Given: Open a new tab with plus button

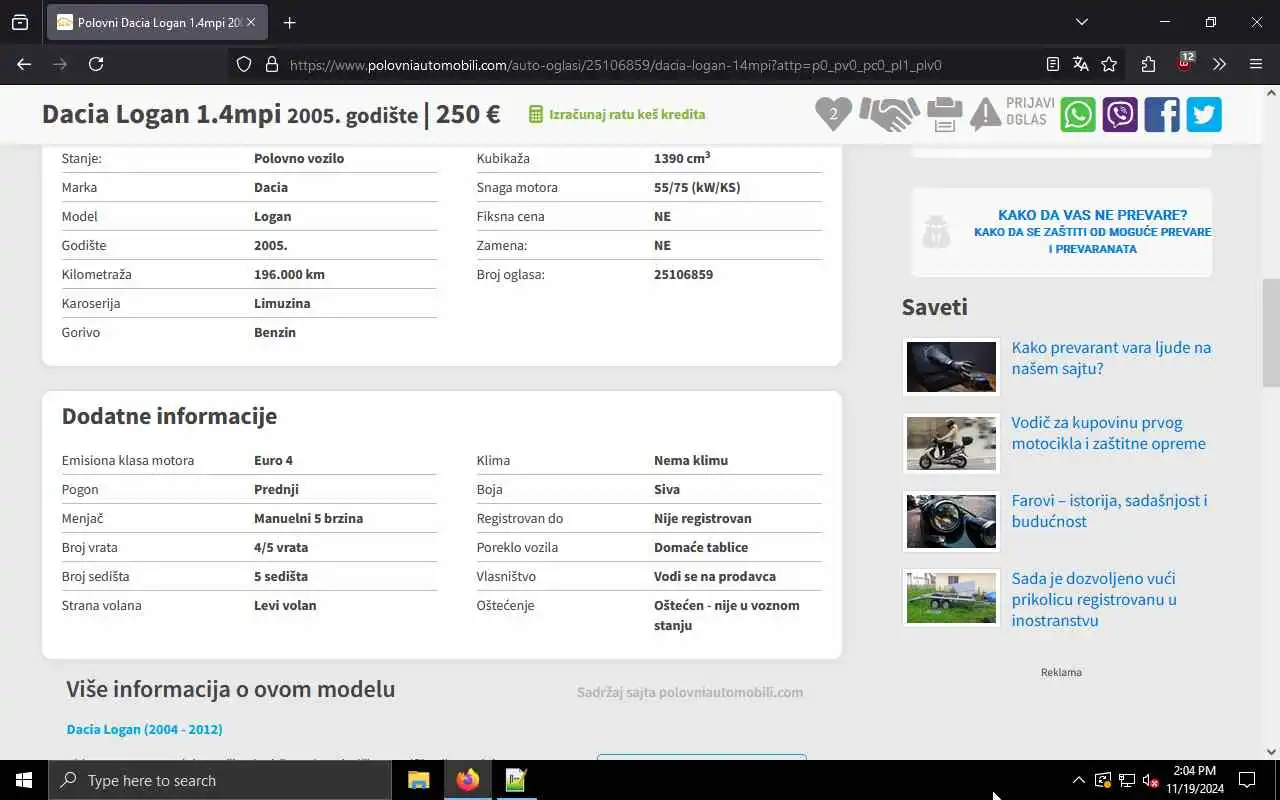Looking at the screenshot, I should click(x=290, y=22).
